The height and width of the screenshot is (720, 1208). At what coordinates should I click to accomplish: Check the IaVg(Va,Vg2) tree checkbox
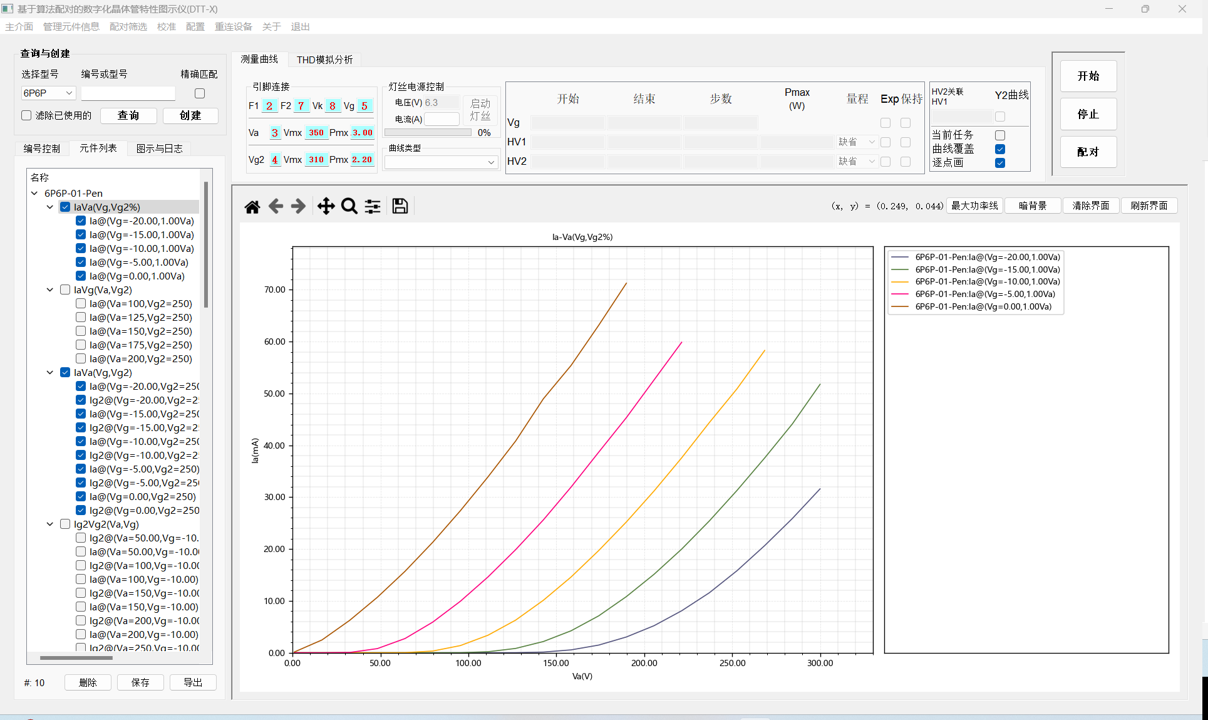click(x=65, y=290)
